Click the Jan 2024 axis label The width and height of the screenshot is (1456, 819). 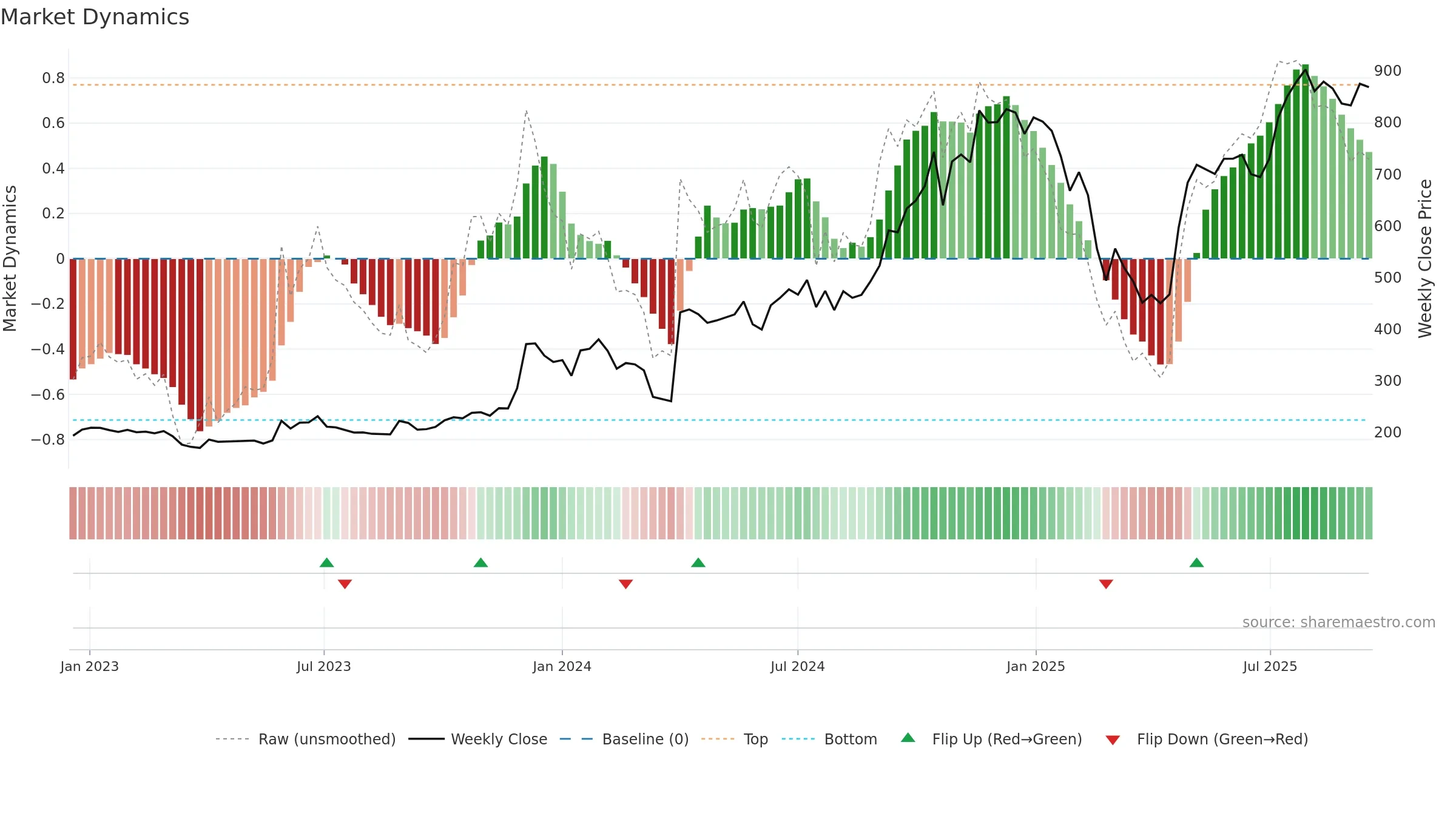pyautogui.click(x=562, y=666)
